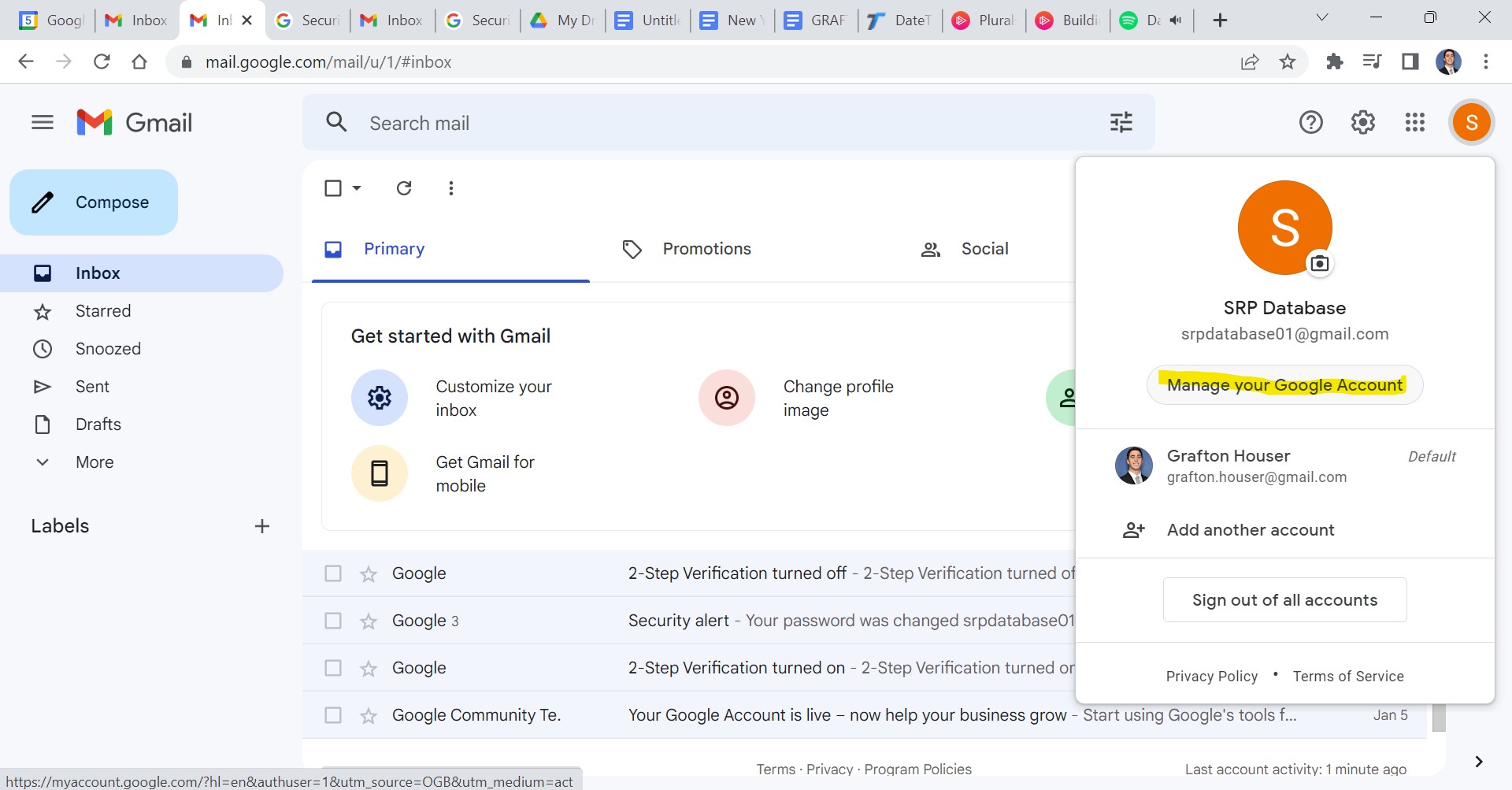Show search options filter icon

[1121, 122]
